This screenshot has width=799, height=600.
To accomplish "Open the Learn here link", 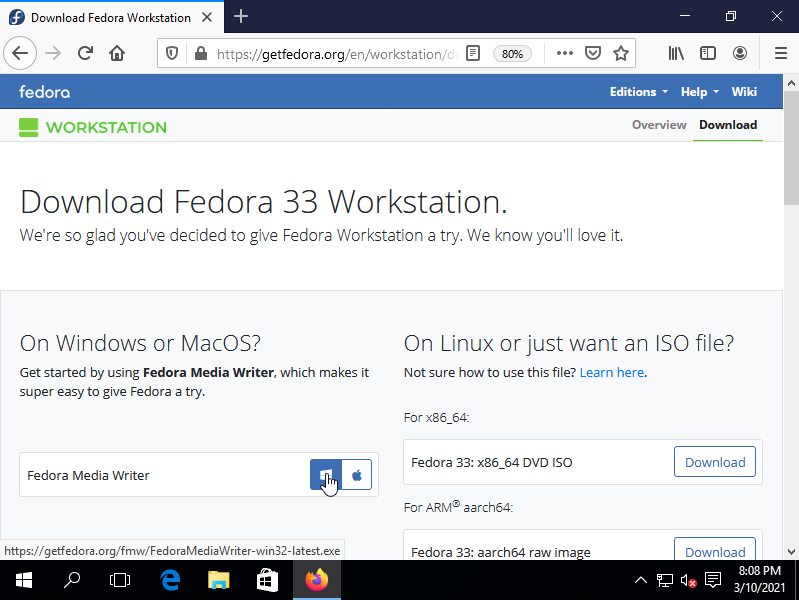I will [x=611, y=373].
